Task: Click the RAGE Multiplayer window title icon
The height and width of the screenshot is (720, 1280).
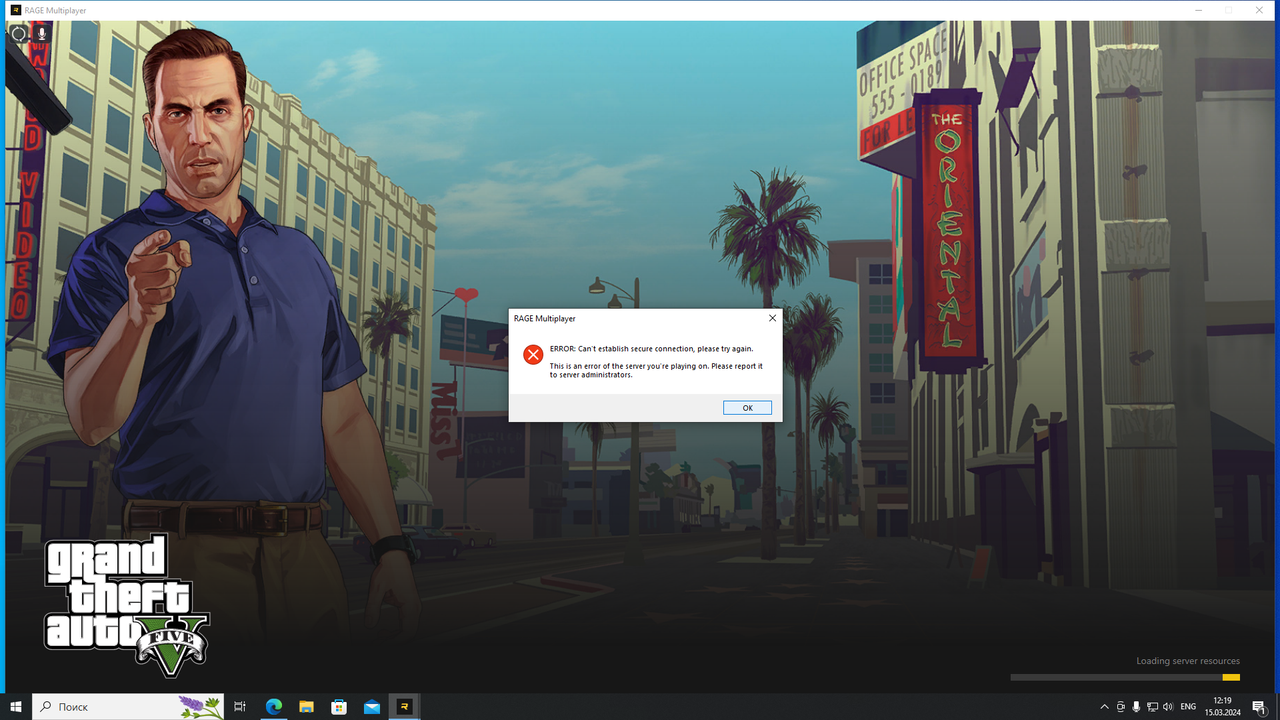Action: click(x=15, y=10)
